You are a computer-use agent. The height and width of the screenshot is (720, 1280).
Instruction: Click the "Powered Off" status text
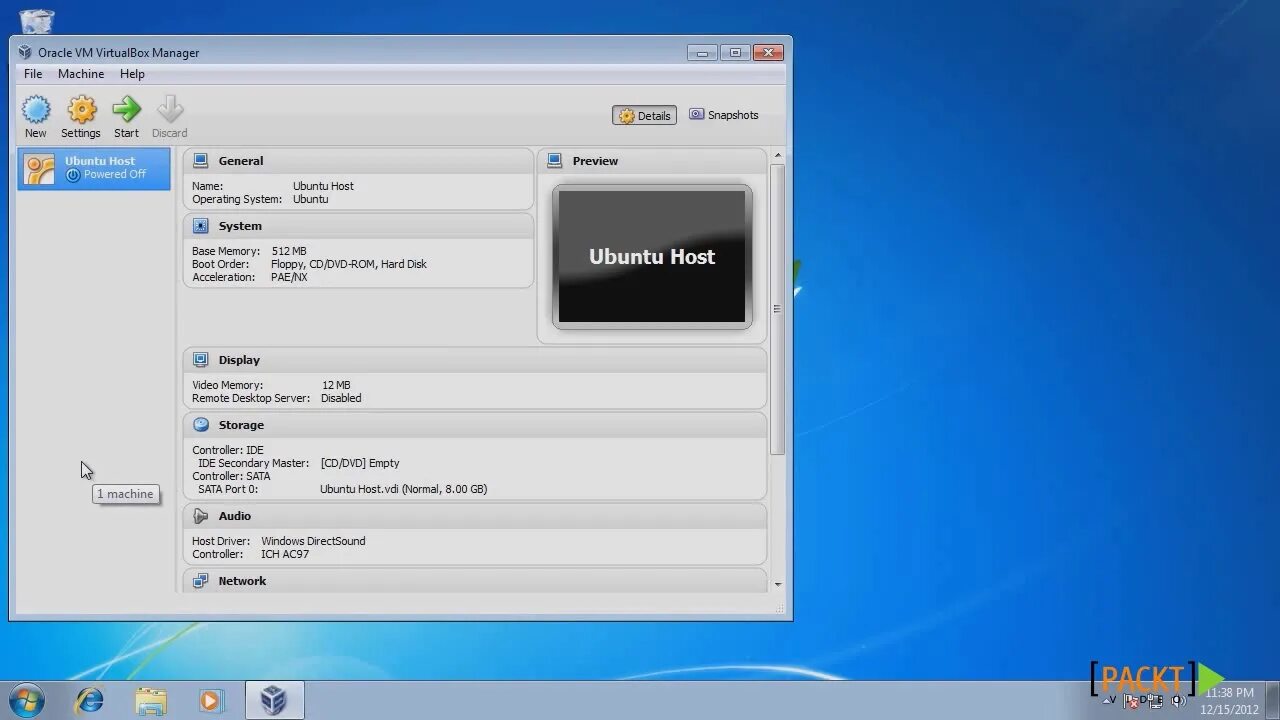point(115,174)
